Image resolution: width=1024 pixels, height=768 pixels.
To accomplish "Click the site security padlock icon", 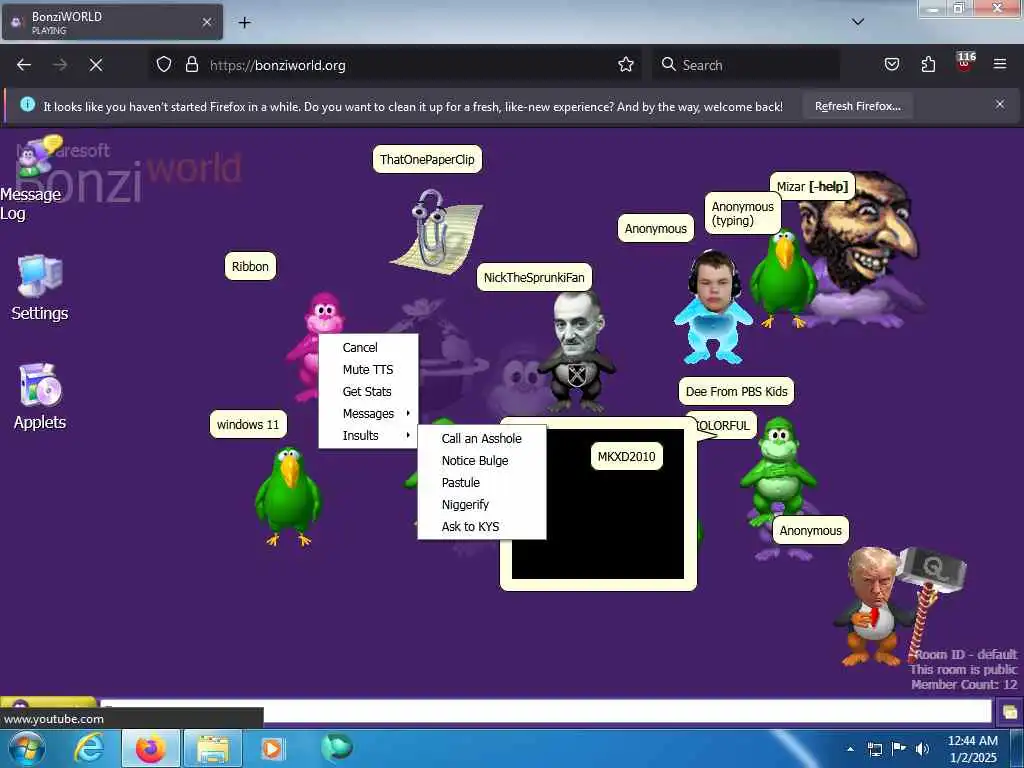I will [x=191, y=65].
